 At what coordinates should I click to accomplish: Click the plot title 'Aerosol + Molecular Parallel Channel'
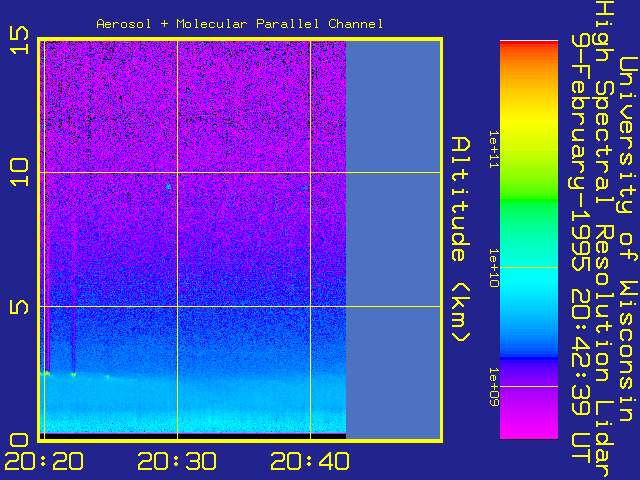240,24
